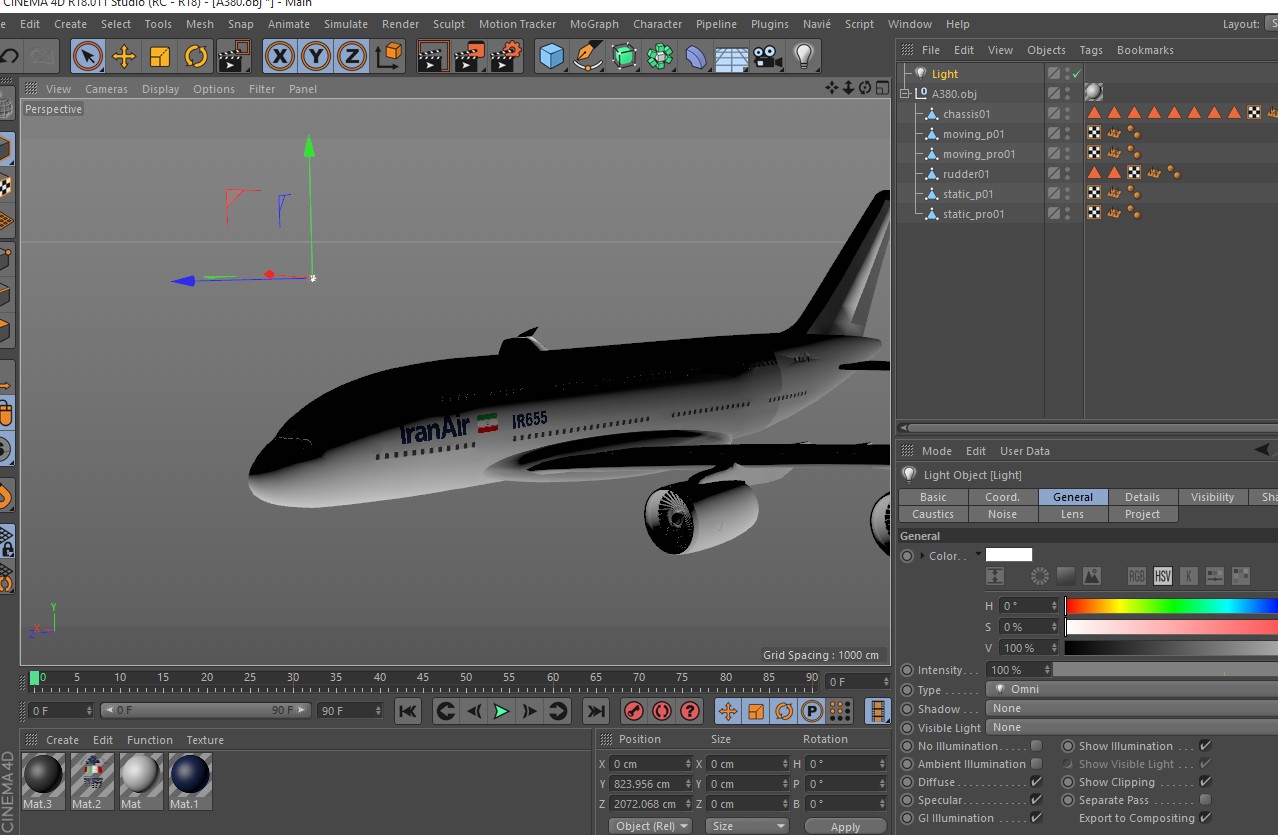This screenshot has height=835, width=1278.
Task: Open the Size mode dropdown
Action: (747, 826)
